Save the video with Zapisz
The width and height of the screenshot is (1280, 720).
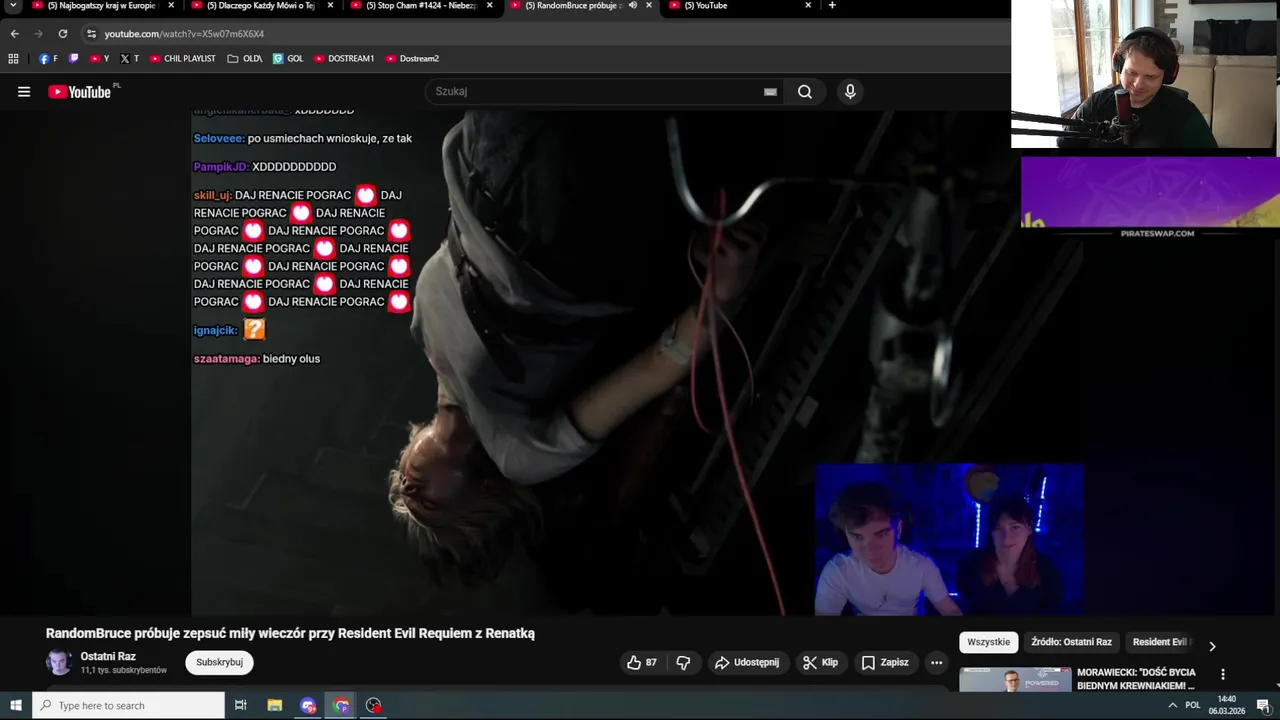pyautogui.click(x=886, y=662)
